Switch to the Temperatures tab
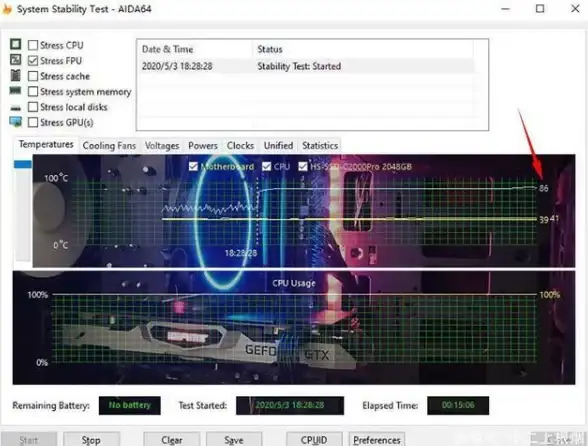The height and width of the screenshot is (446, 588). pyautogui.click(x=46, y=144)
